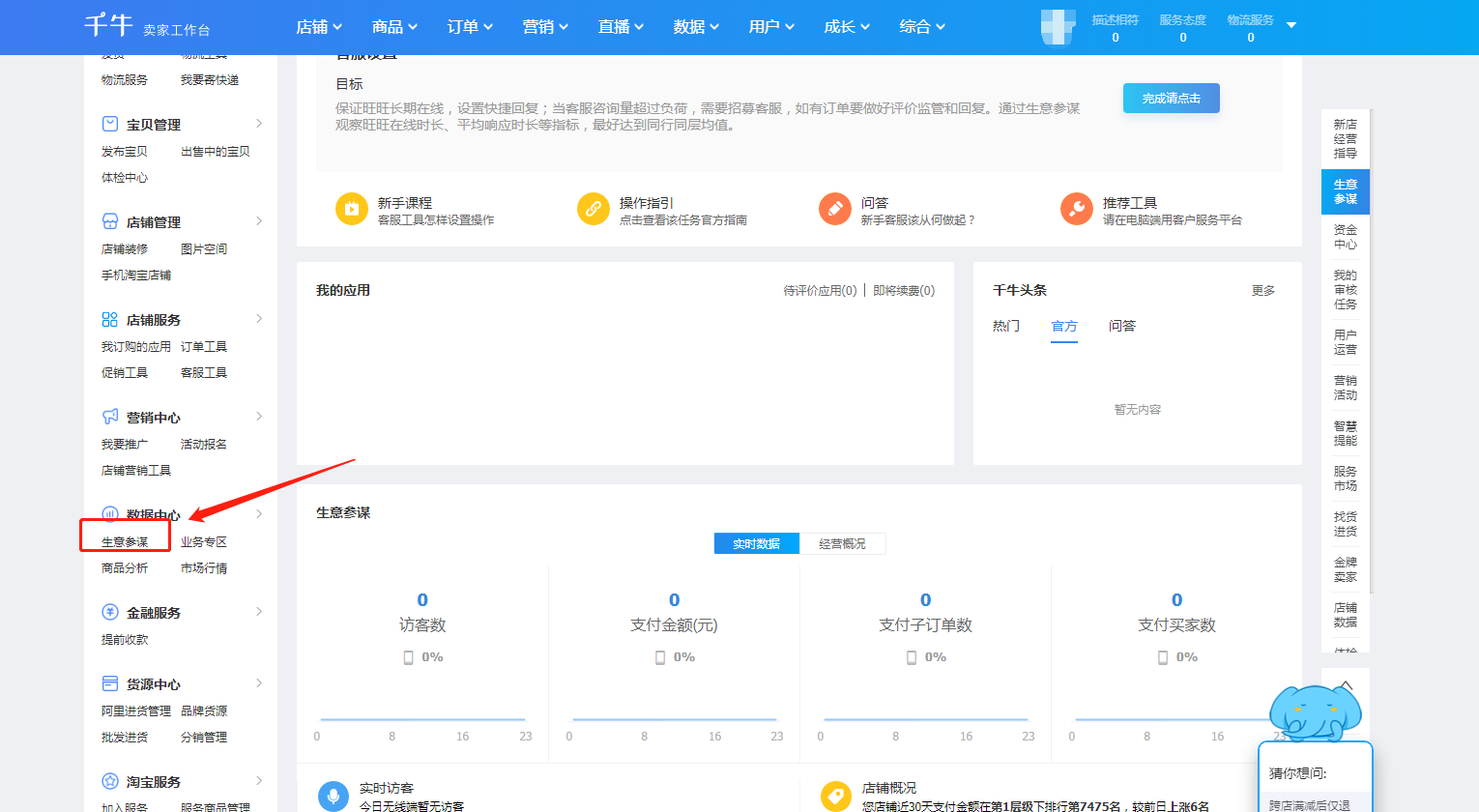Click the right sidebar scrollbar

[x=1372, y=350]
